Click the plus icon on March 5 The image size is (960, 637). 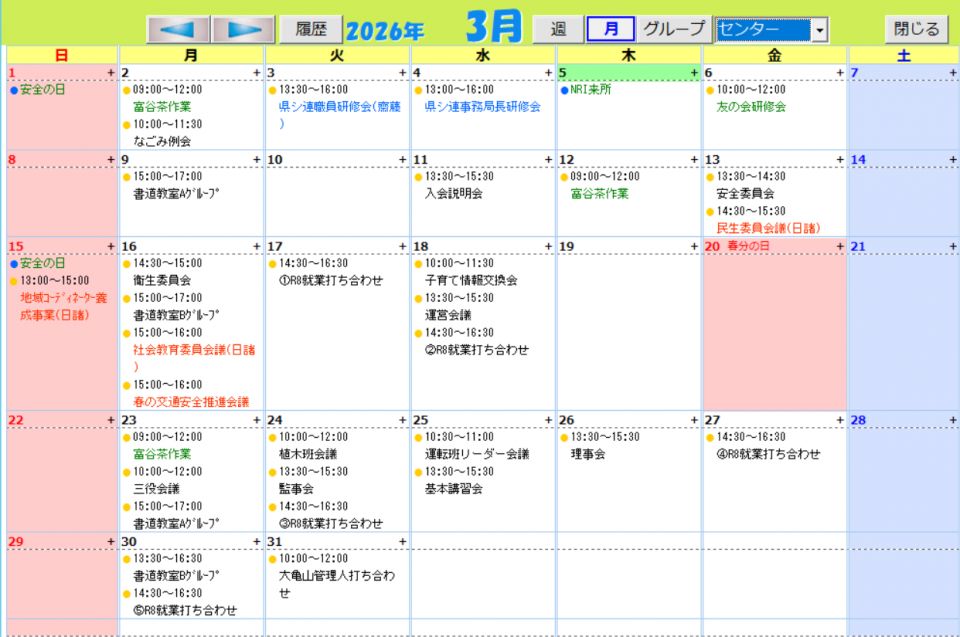click(x=694, y=73)
